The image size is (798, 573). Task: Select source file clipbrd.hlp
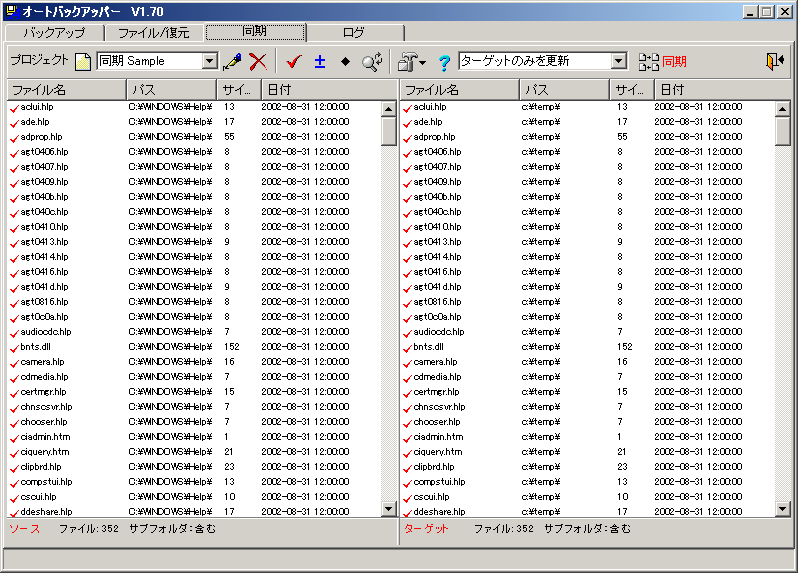click(x=41, y=467)
